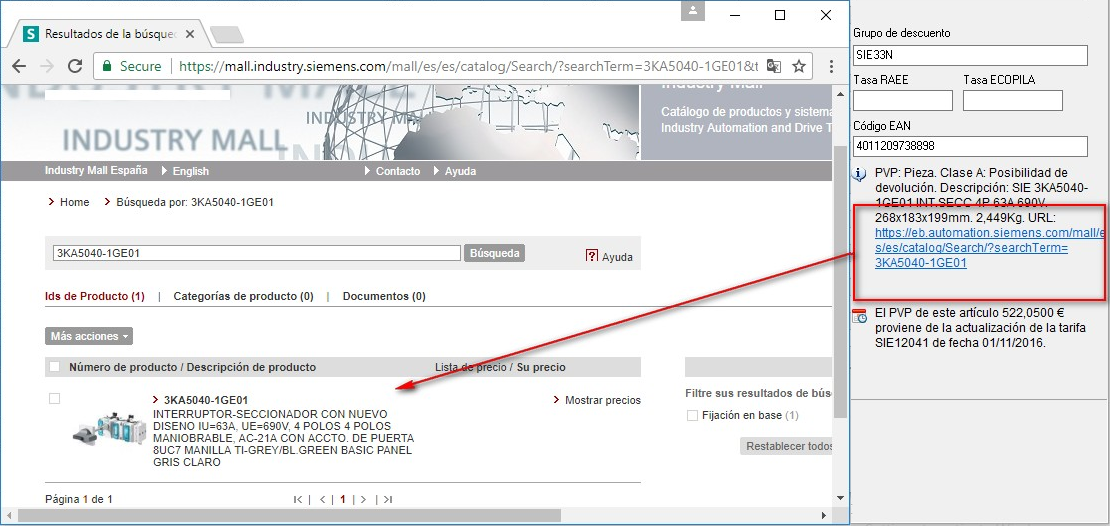
Task: Click the 3KA5040-1GE01 product thumbnail image
Action: point(108,428)
